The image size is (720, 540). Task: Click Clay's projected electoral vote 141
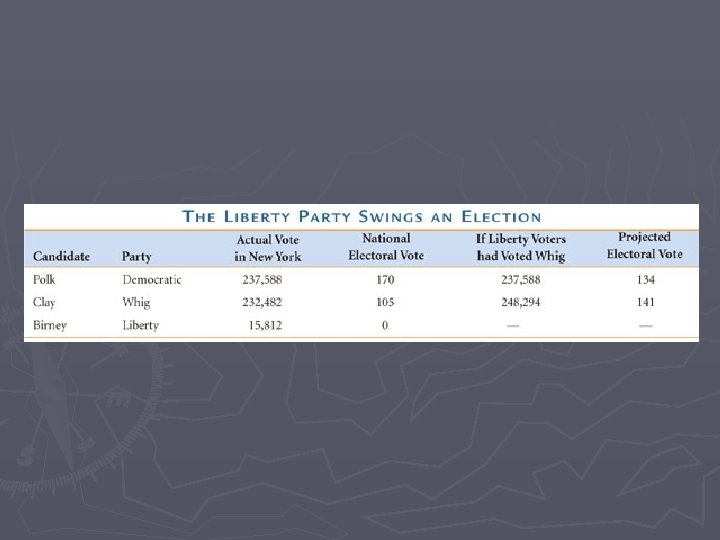(x=646, y=302)
